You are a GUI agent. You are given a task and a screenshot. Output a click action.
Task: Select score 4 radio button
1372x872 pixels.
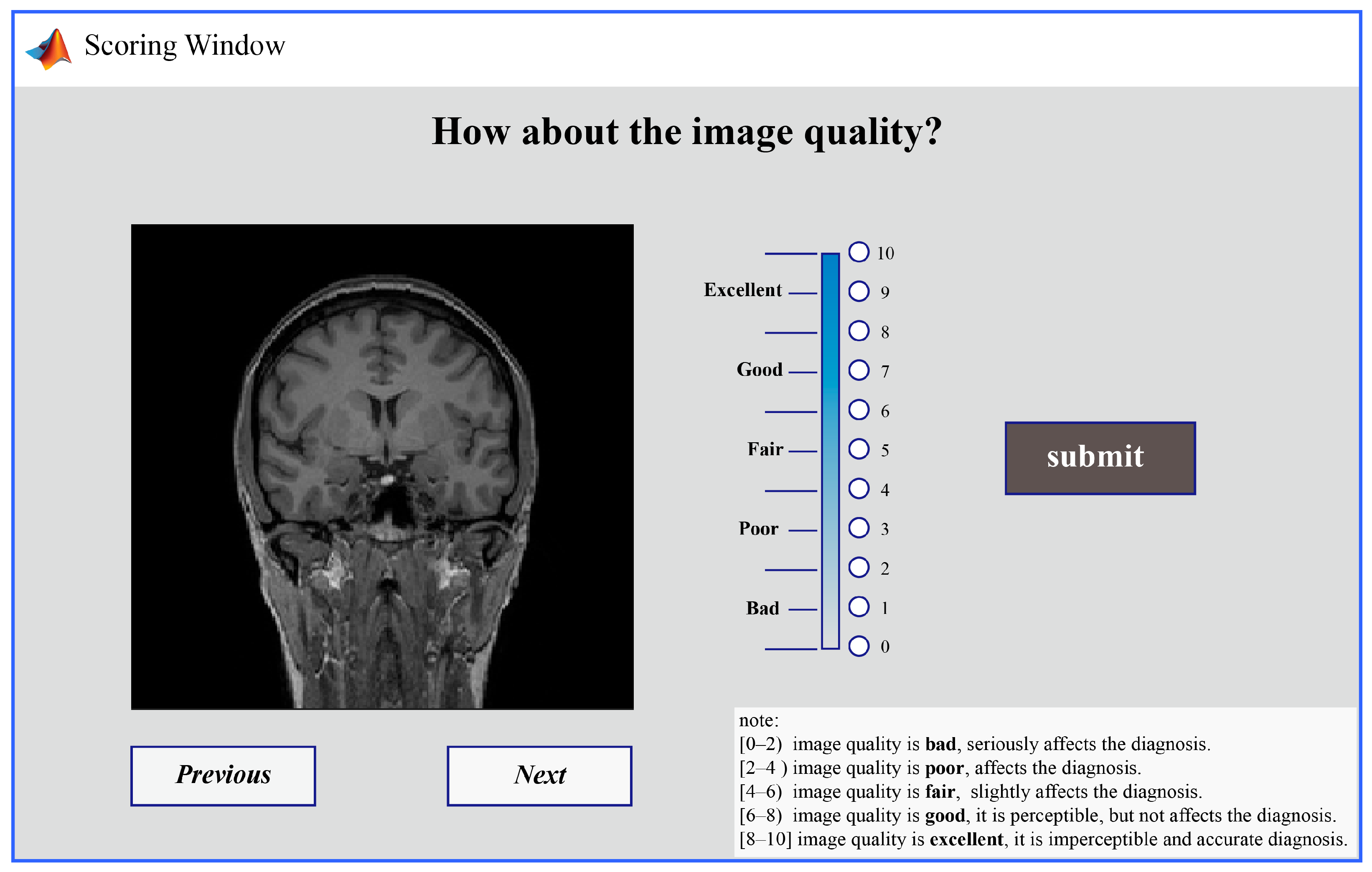[859, 488]
